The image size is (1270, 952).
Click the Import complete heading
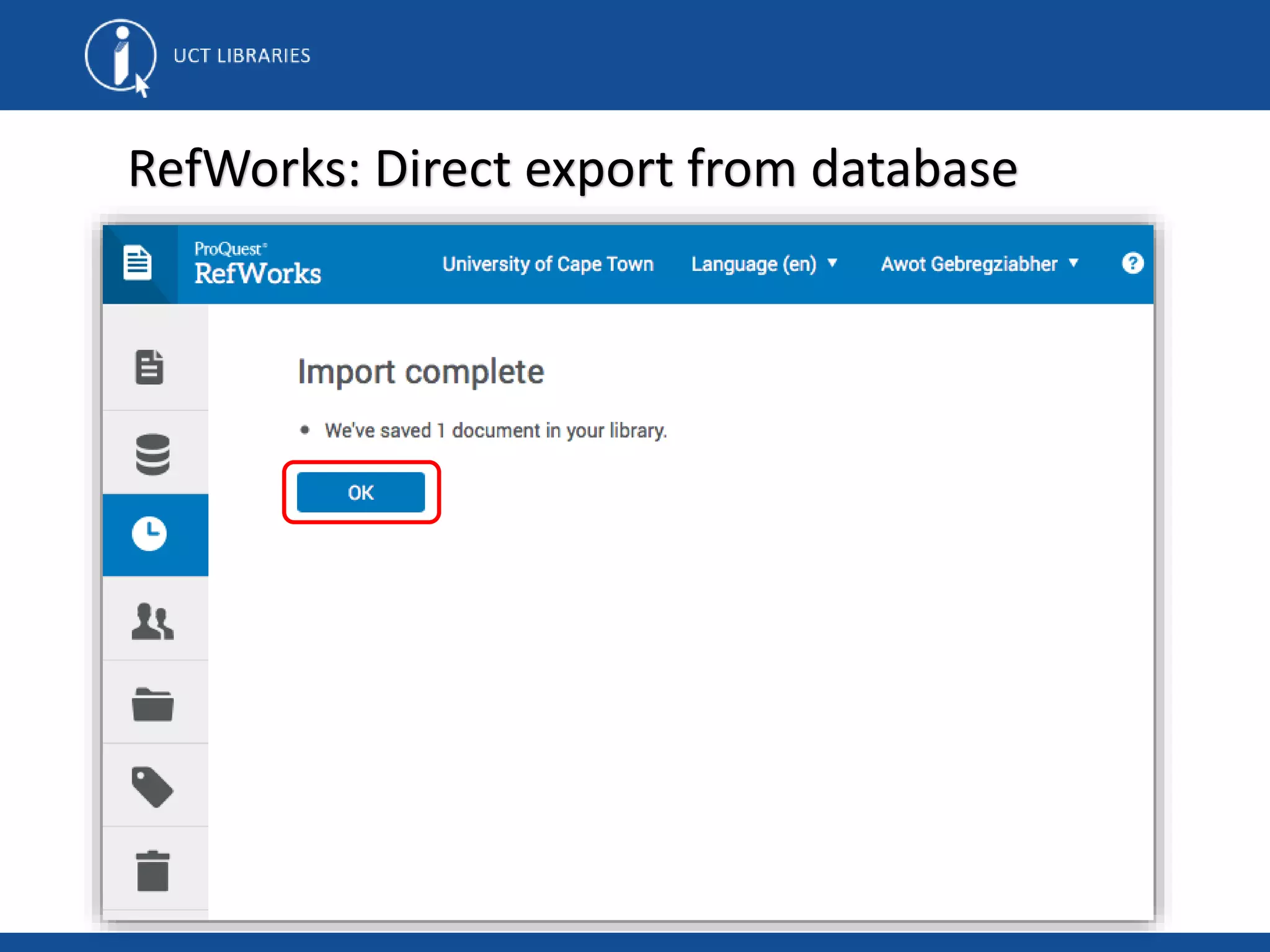[421, 372]
